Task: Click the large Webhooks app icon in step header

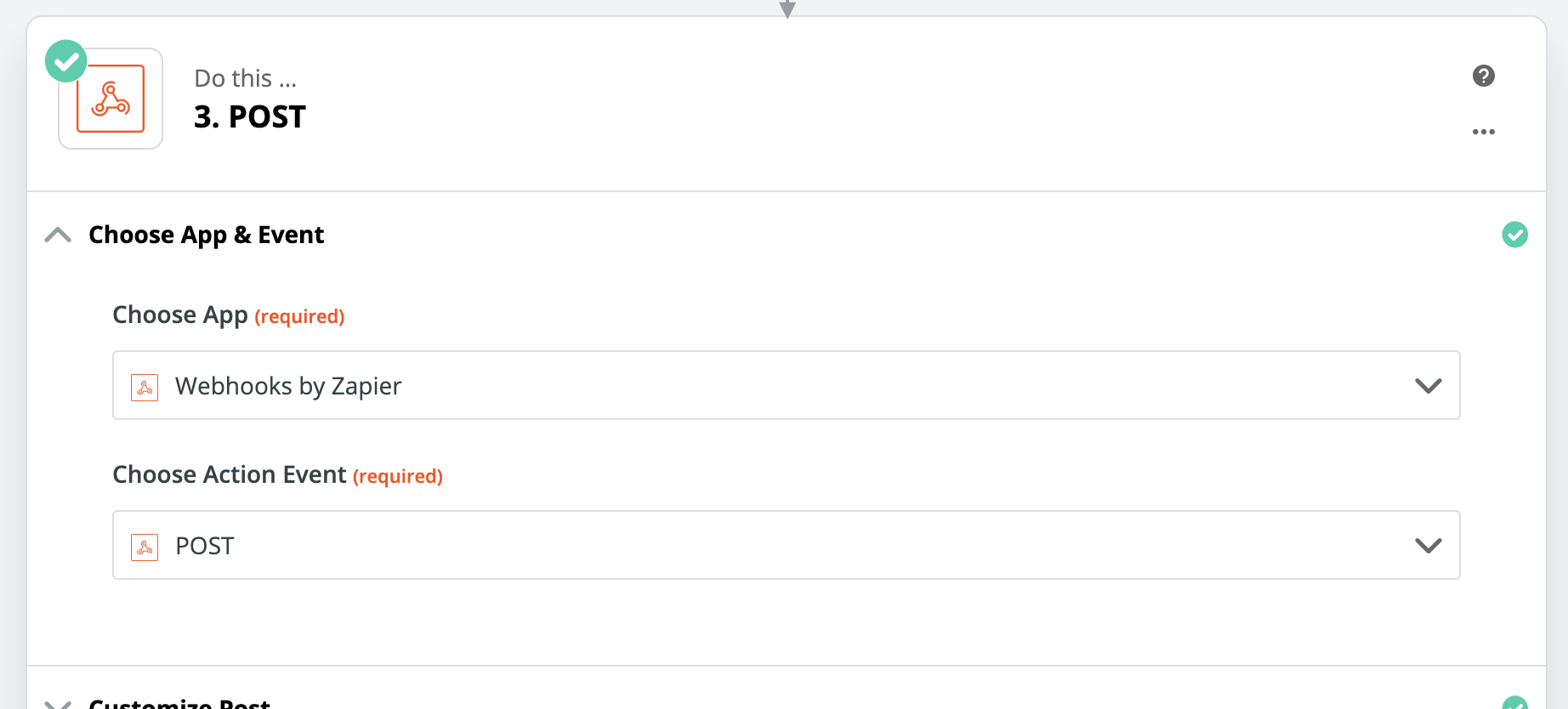Action: tap(111, 99)
